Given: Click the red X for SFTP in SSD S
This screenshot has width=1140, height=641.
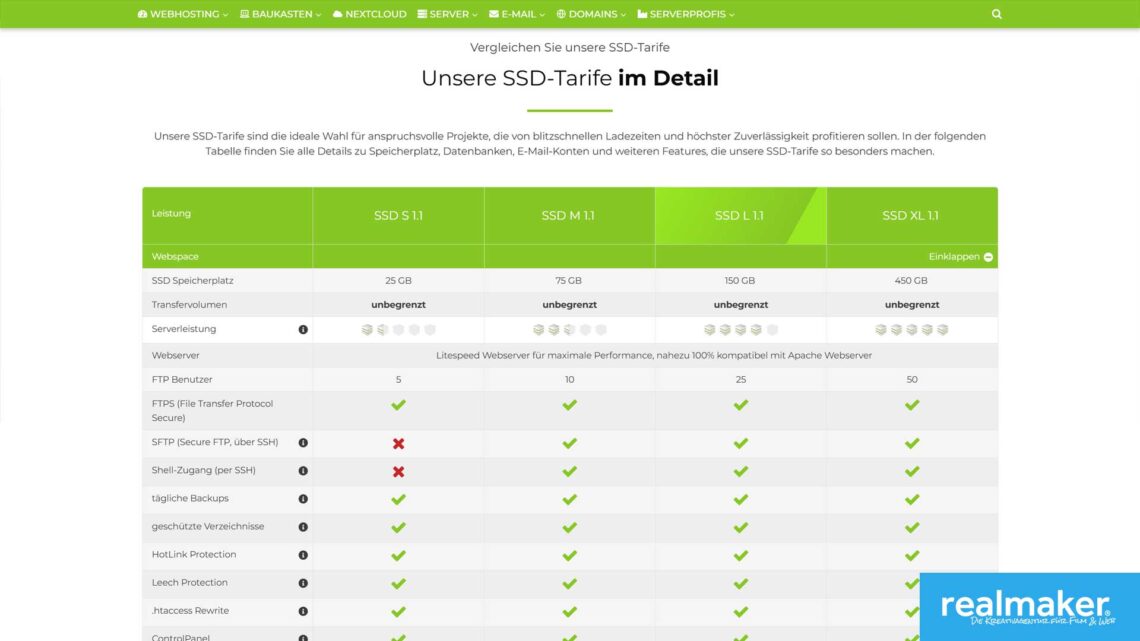Looking at the screenshot, I should [398, 443].
